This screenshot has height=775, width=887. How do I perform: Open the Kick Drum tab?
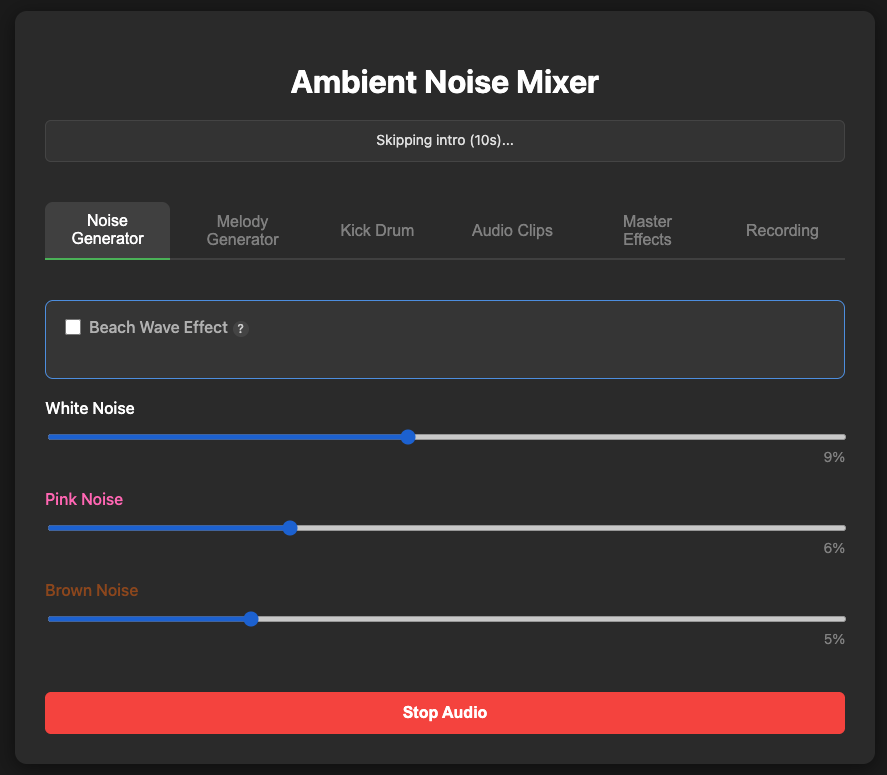[x=377, y=230]
